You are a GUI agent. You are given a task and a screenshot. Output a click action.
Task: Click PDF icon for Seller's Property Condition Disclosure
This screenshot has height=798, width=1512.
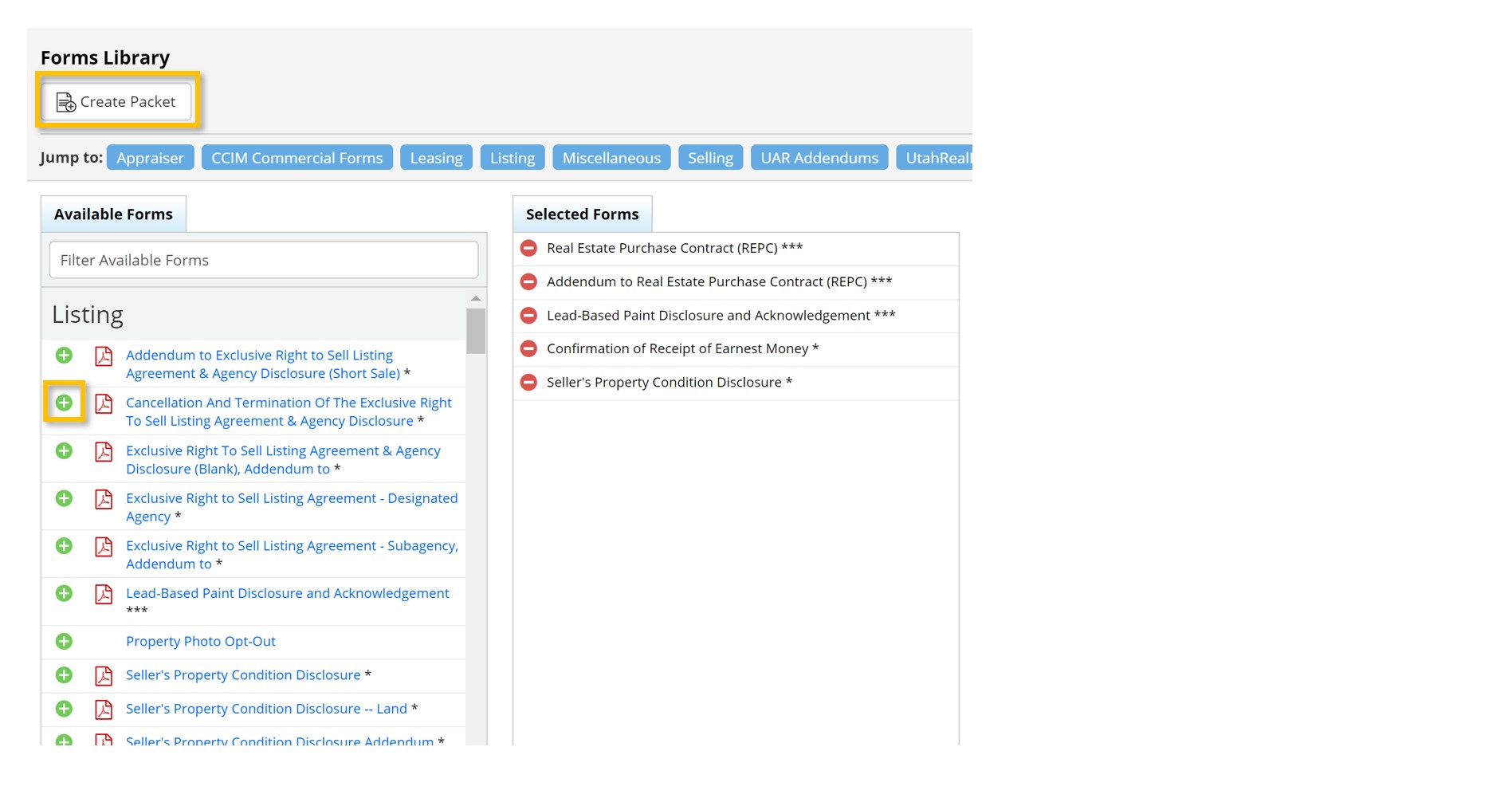104,676
